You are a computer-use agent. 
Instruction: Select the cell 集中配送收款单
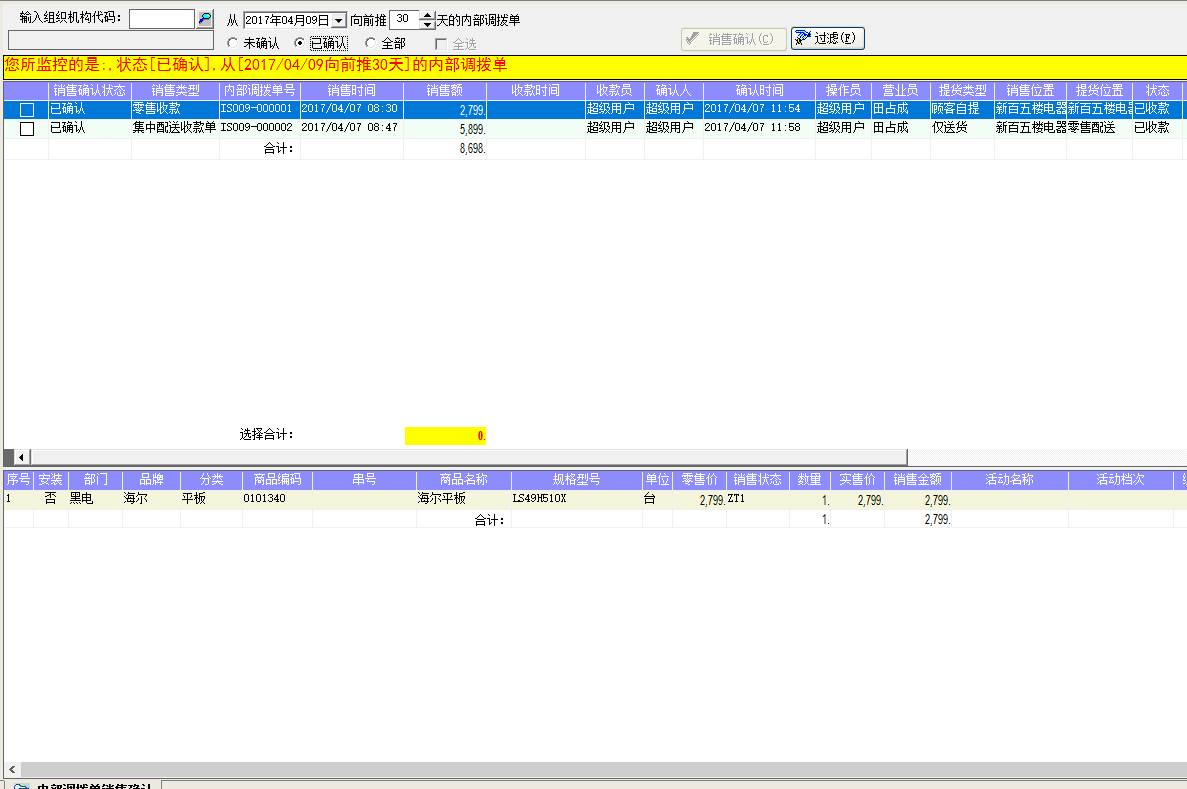(175, 128)
